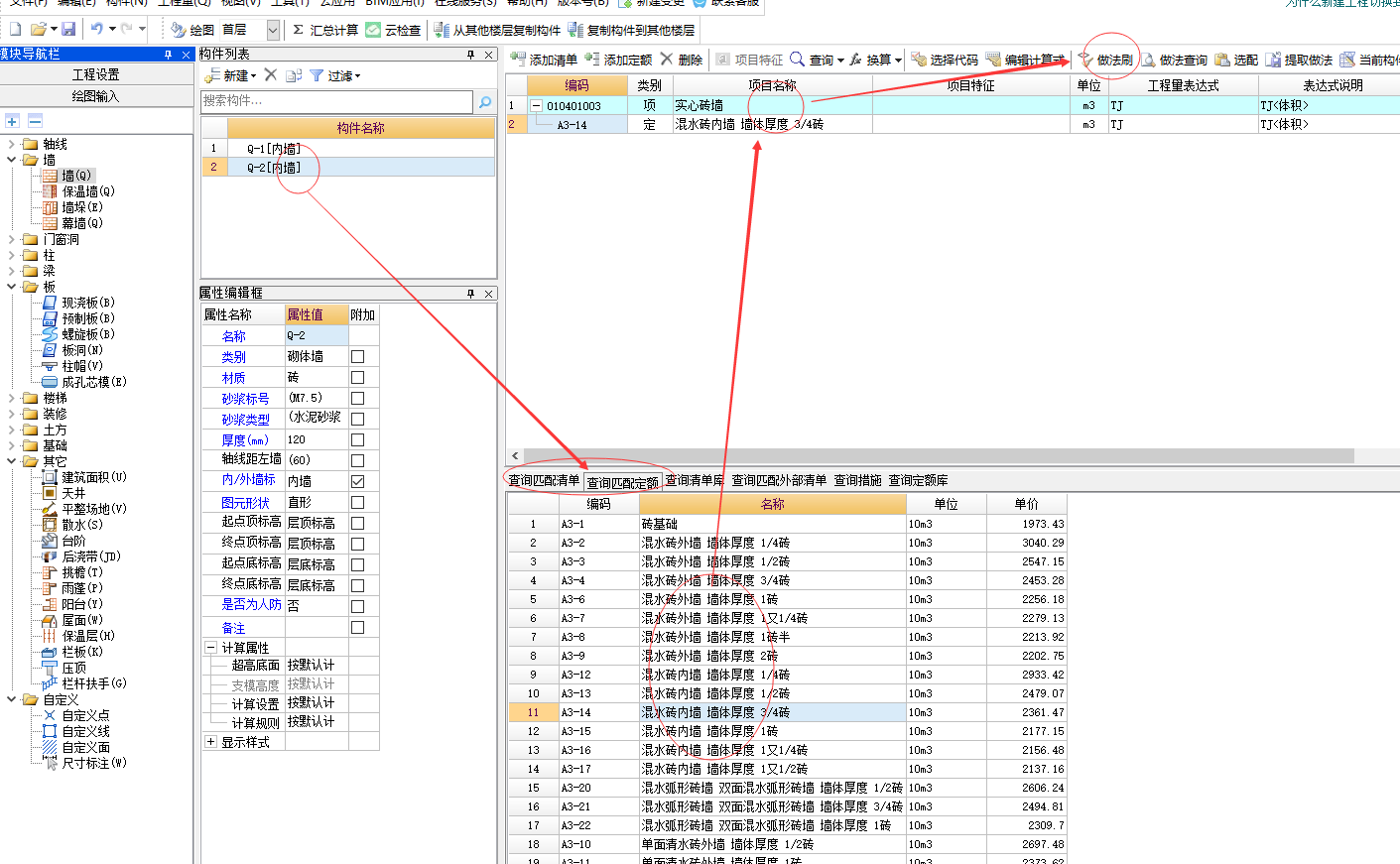This screenshot has width=1400, height=864.
Task: Toggle the 砂浆标号 附加 checkbox
Action: pyautogui.click(x=357, y=398)
